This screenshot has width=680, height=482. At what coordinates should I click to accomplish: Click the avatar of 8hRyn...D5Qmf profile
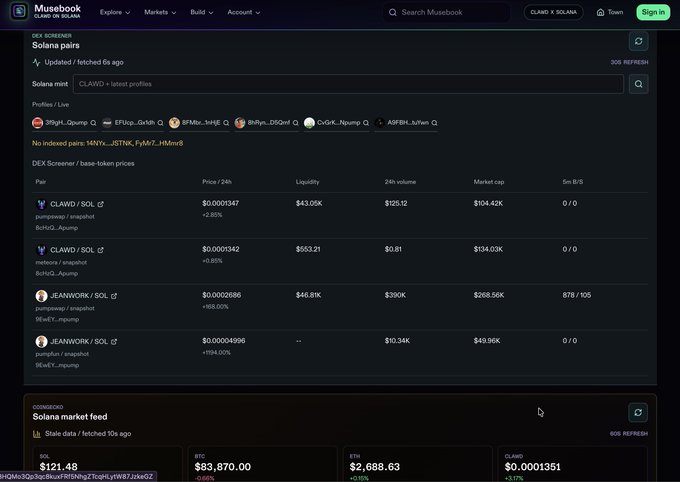tap(240, 123)
